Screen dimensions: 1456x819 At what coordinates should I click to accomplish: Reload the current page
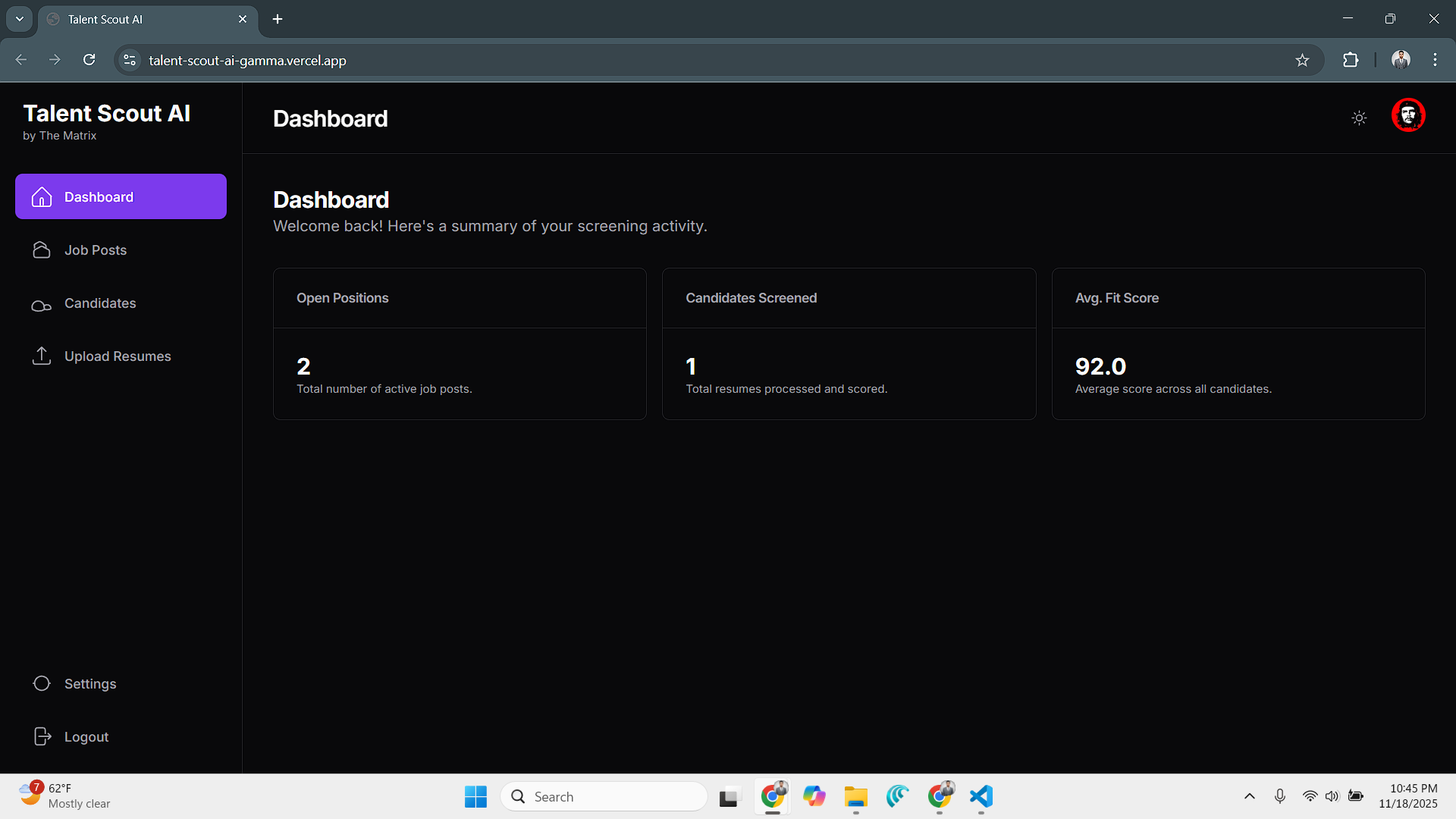[x=89, y=60]
